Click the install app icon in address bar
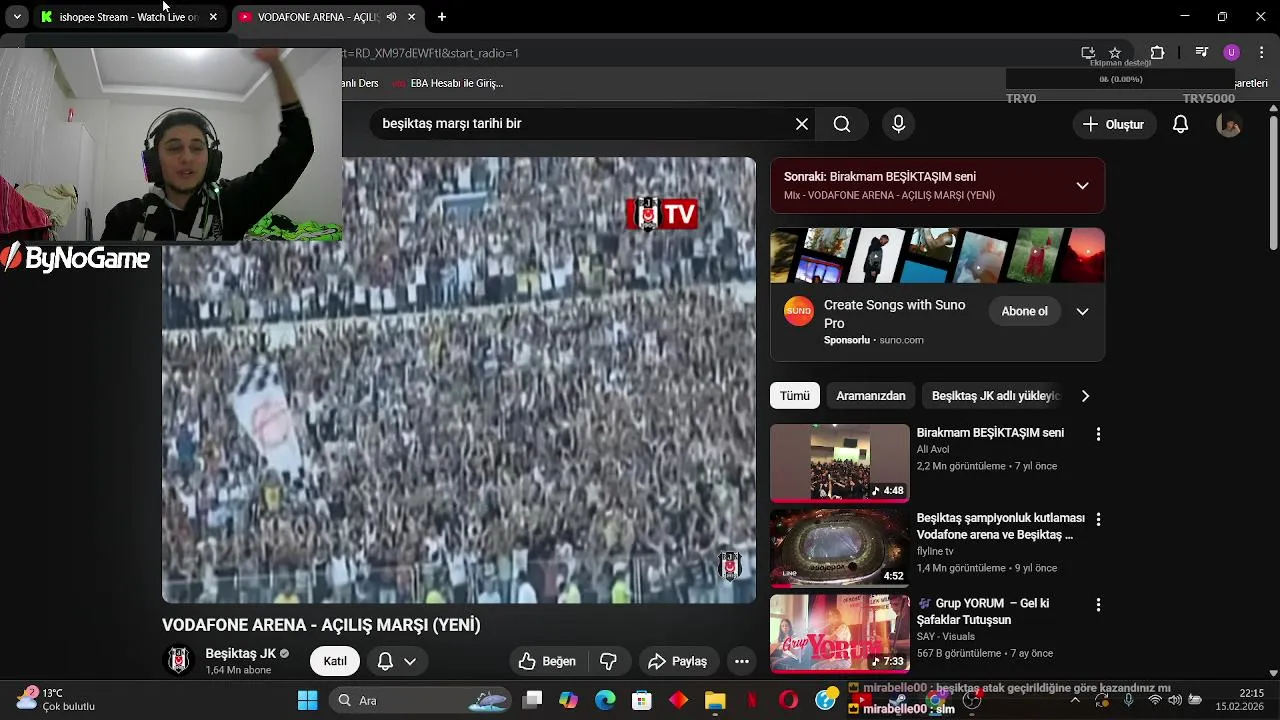1280x720 pixels. [x=1088, y=53]
